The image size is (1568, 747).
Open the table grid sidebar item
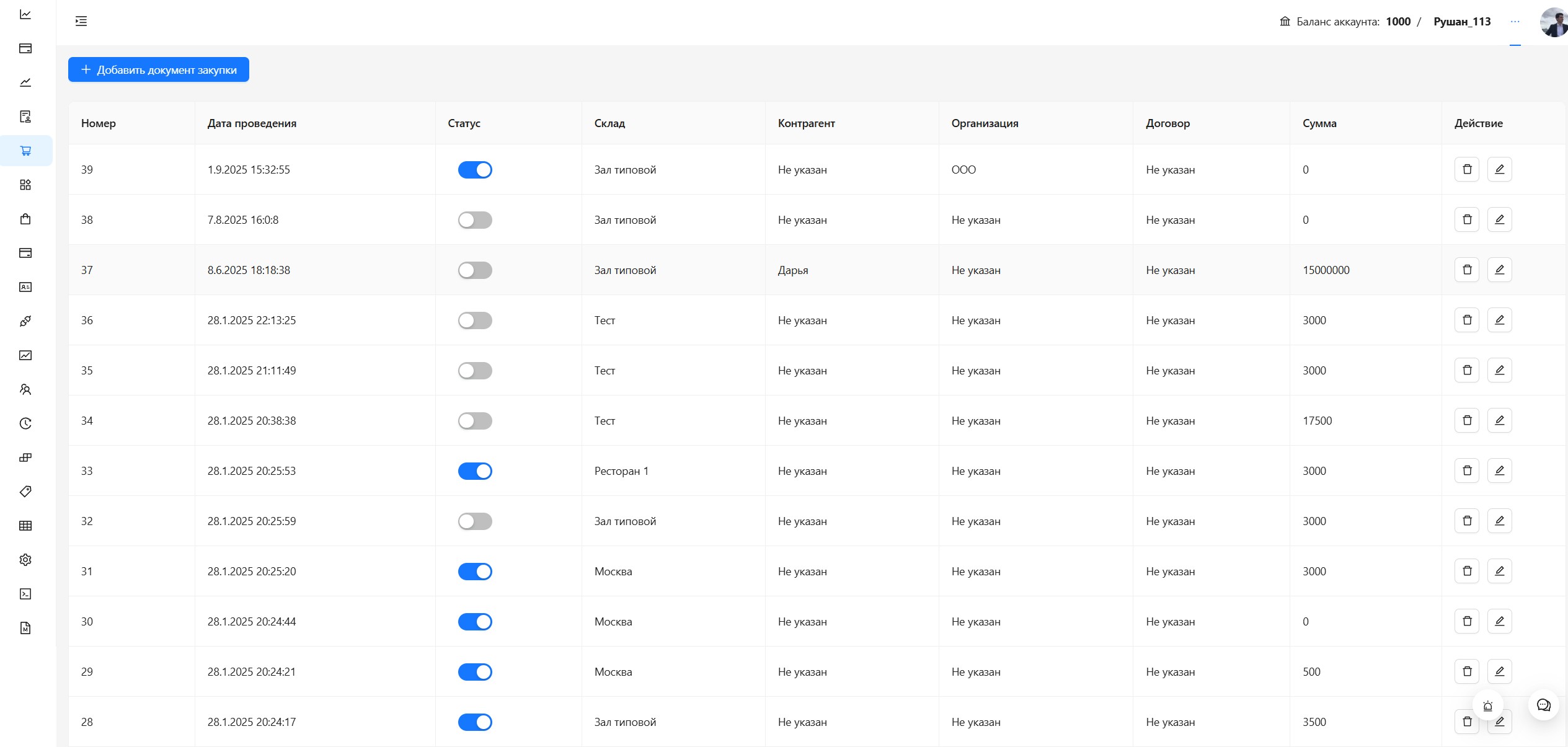pyautogui.click(x=25, y=526)
